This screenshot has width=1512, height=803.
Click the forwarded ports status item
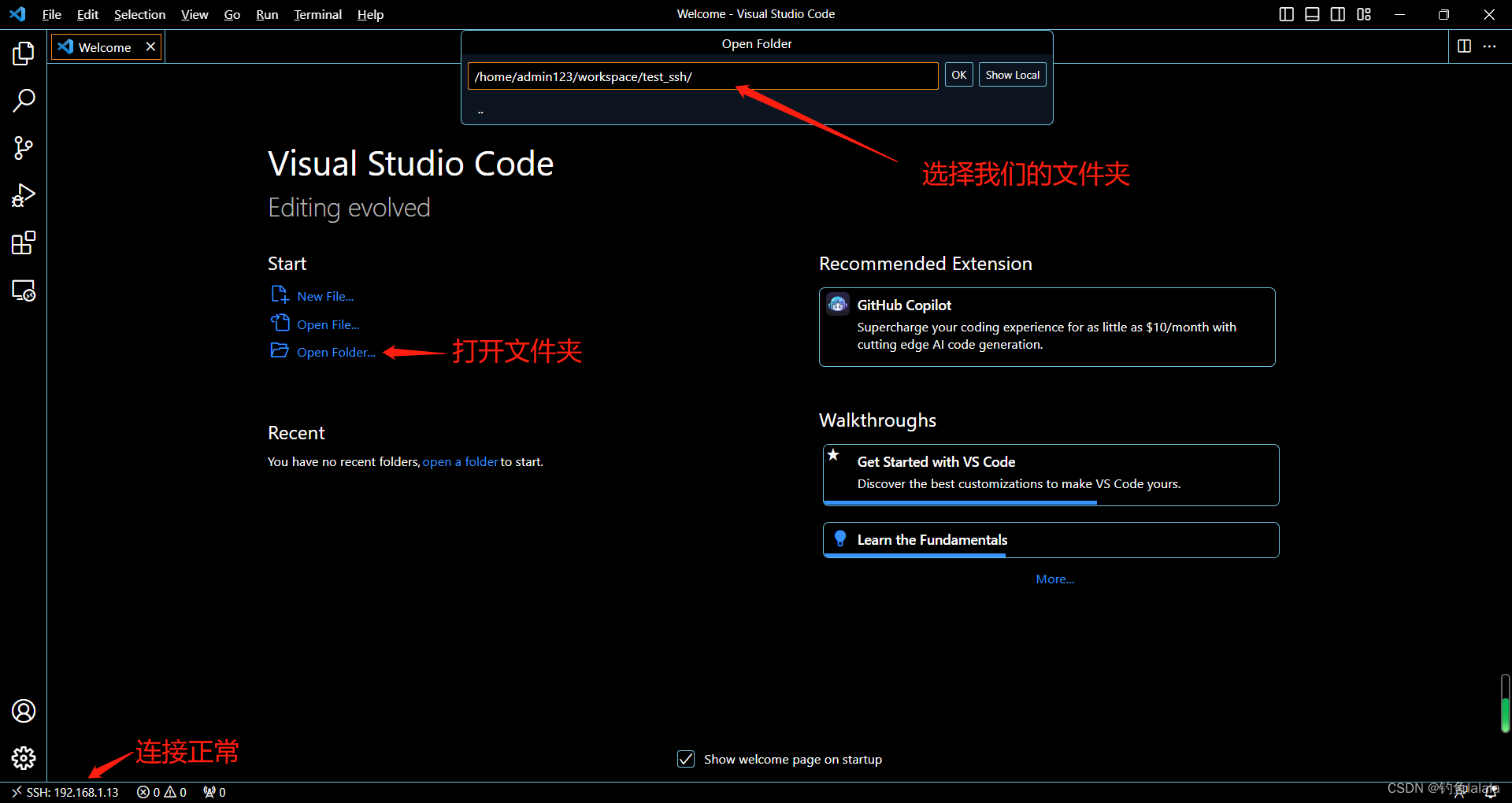pos(214,792)
